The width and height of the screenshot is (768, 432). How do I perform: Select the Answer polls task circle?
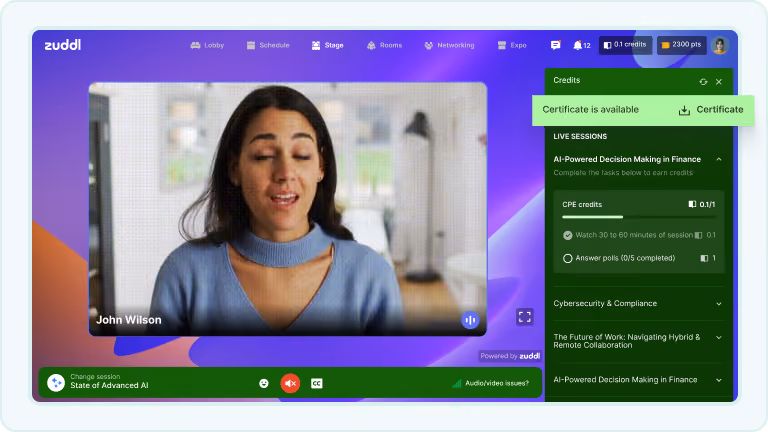(x=568, y=258)
